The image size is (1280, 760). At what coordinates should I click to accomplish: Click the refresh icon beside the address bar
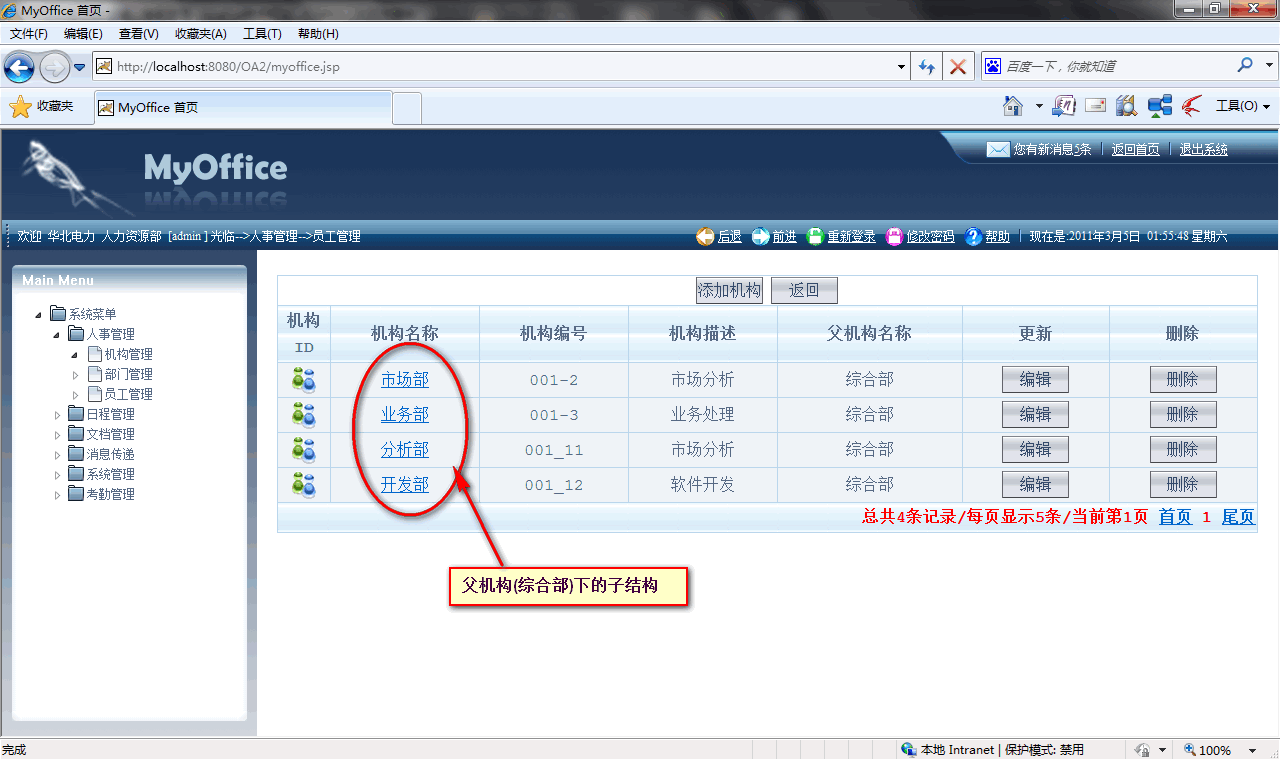927,67
